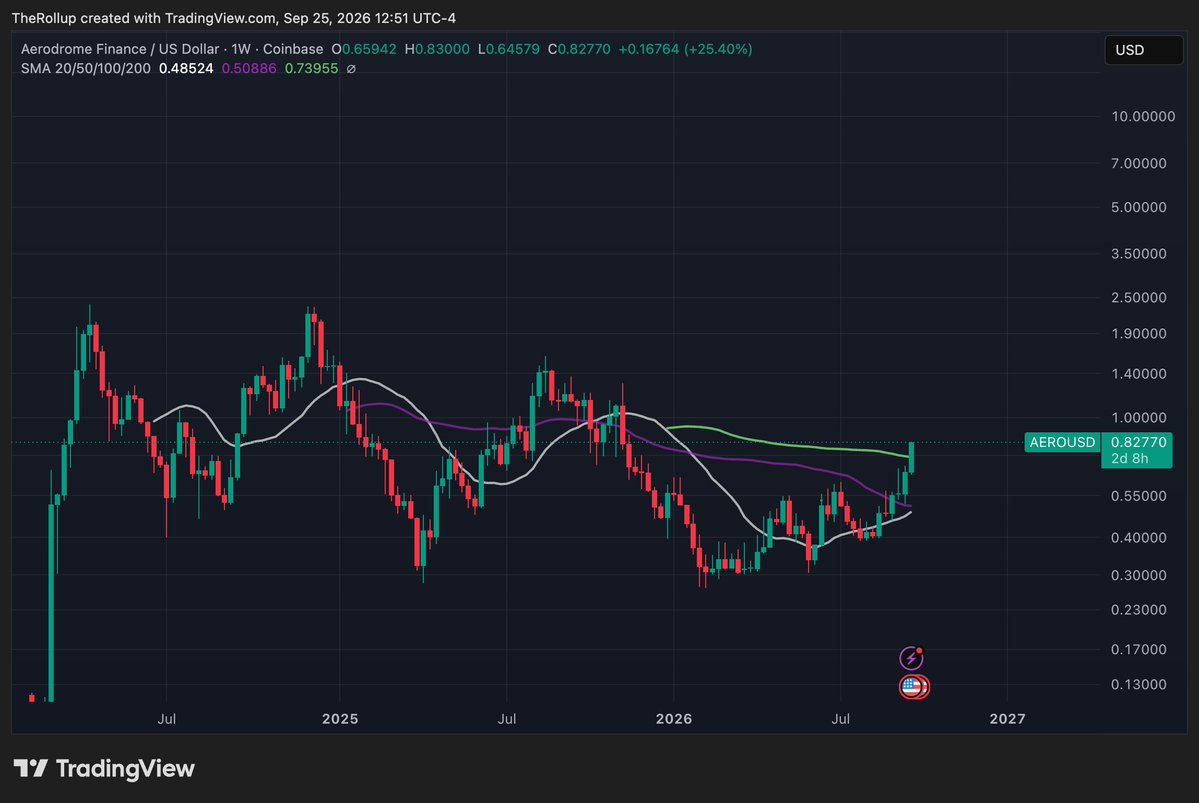Click the 0.30000 price axis label
The width and height of the screenshot is (1199, 803).
pos(1139,575)
